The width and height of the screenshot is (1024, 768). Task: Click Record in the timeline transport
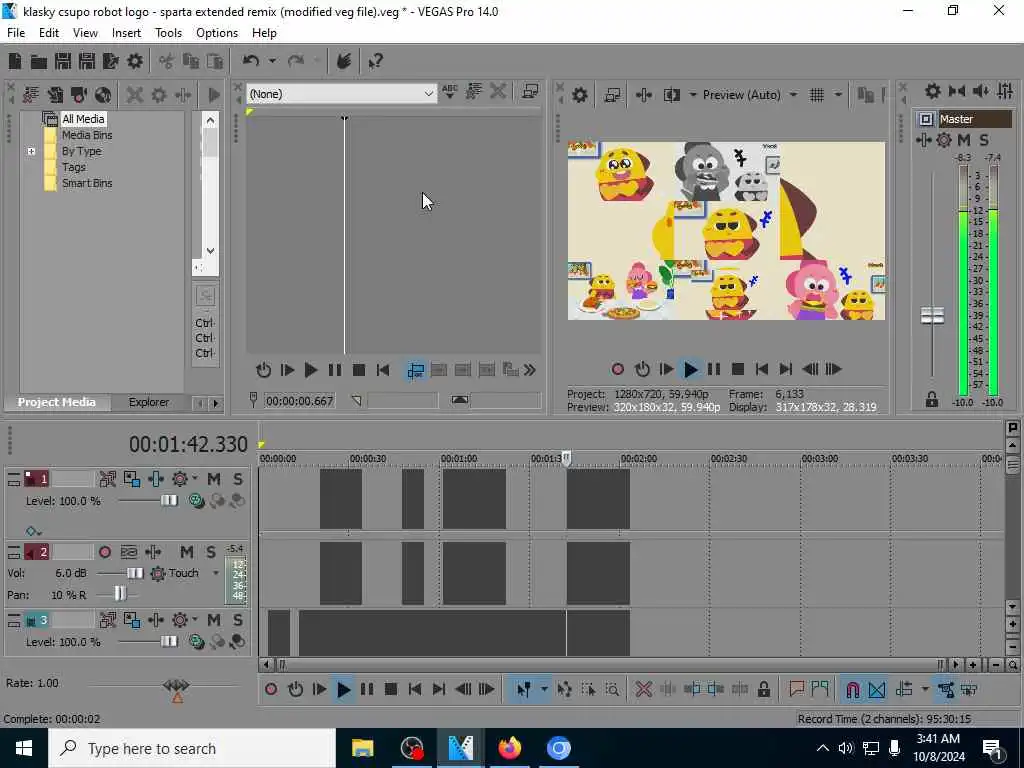click(271, 690)
